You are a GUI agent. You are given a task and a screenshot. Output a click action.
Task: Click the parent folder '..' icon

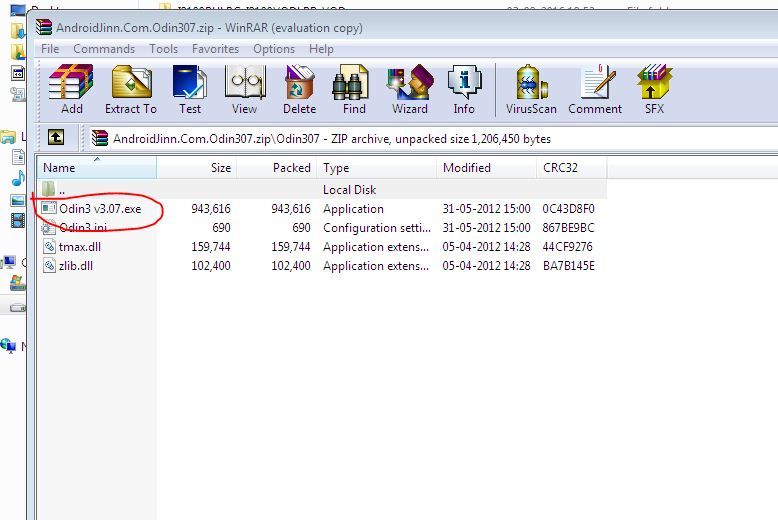pyautogui.click(x=48, y=189)
